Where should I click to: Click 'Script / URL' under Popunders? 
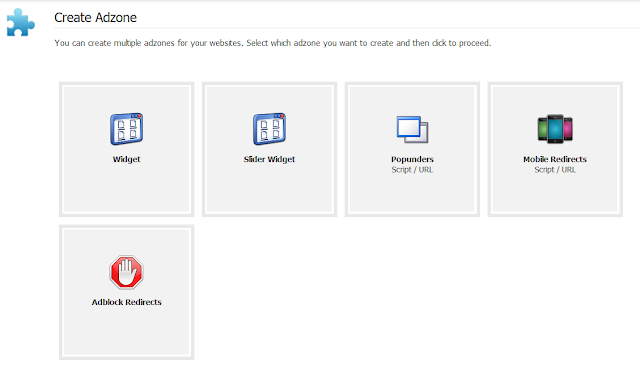pos(412,170)
